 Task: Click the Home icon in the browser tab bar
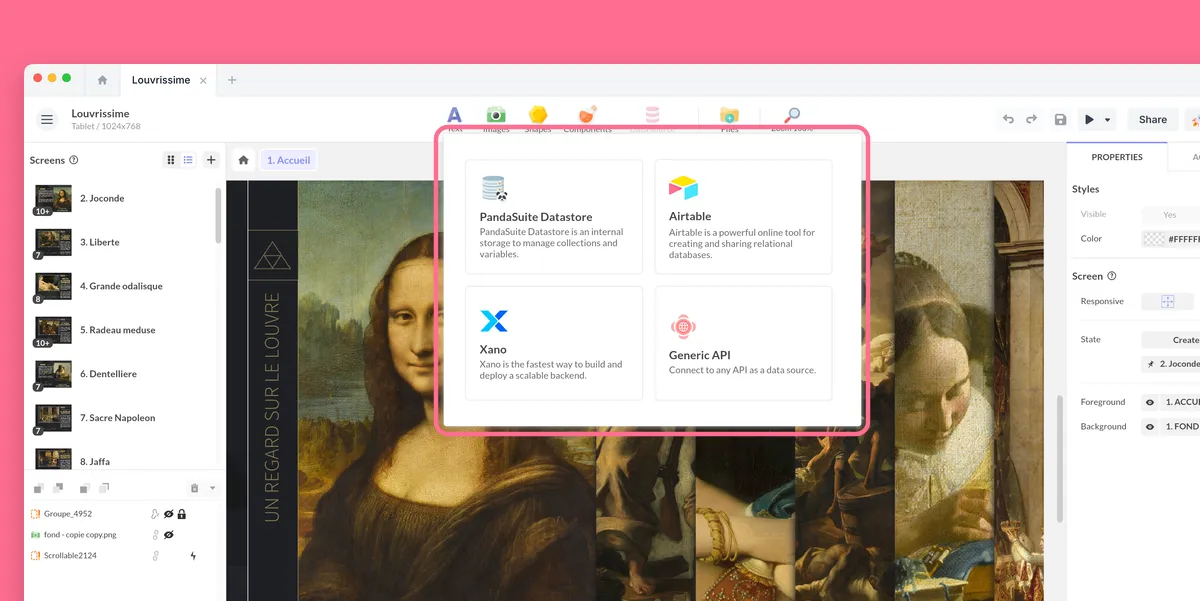(x=102, y=80)
